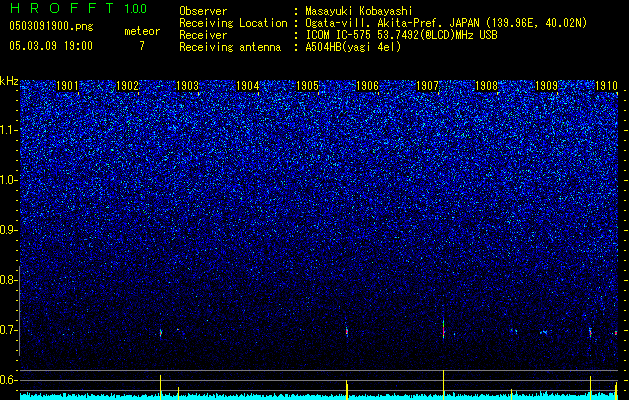Click the meteor echo just before 1903
Screen dimensions: 629x400
point(160,333)
